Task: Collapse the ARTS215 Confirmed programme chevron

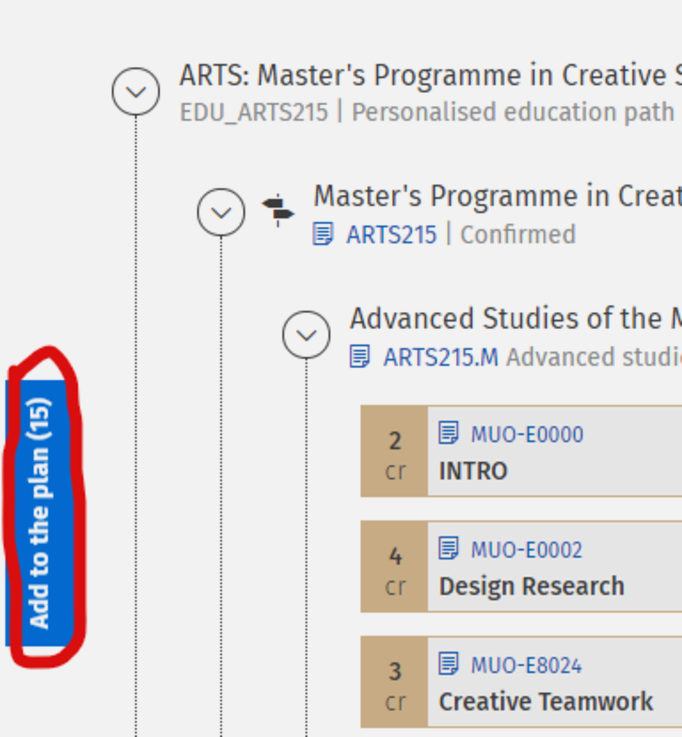Action: (x=221, y=212)
